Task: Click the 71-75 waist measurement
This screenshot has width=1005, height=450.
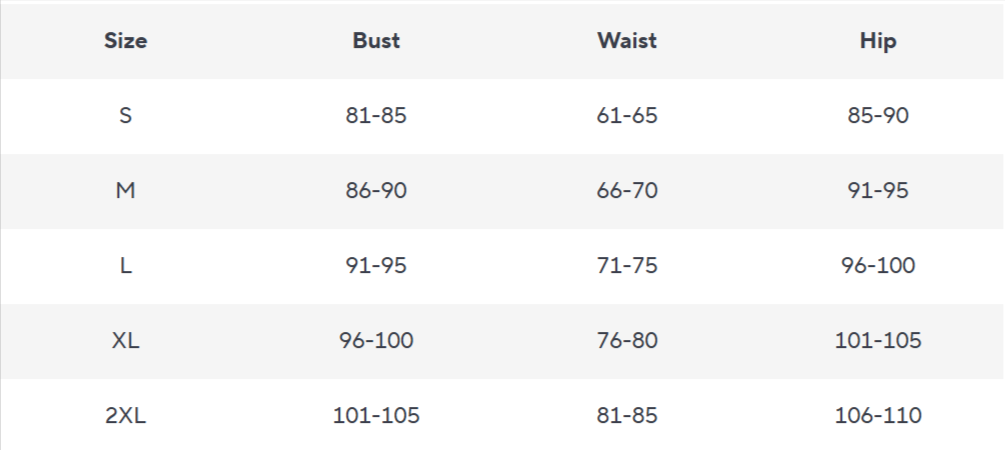Action: click(627, 266)
